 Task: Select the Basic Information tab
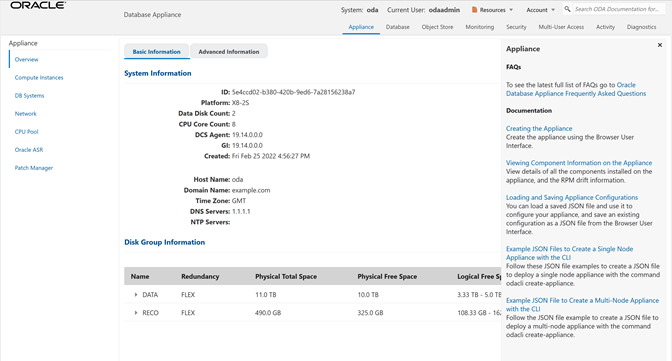click(156, 51)
